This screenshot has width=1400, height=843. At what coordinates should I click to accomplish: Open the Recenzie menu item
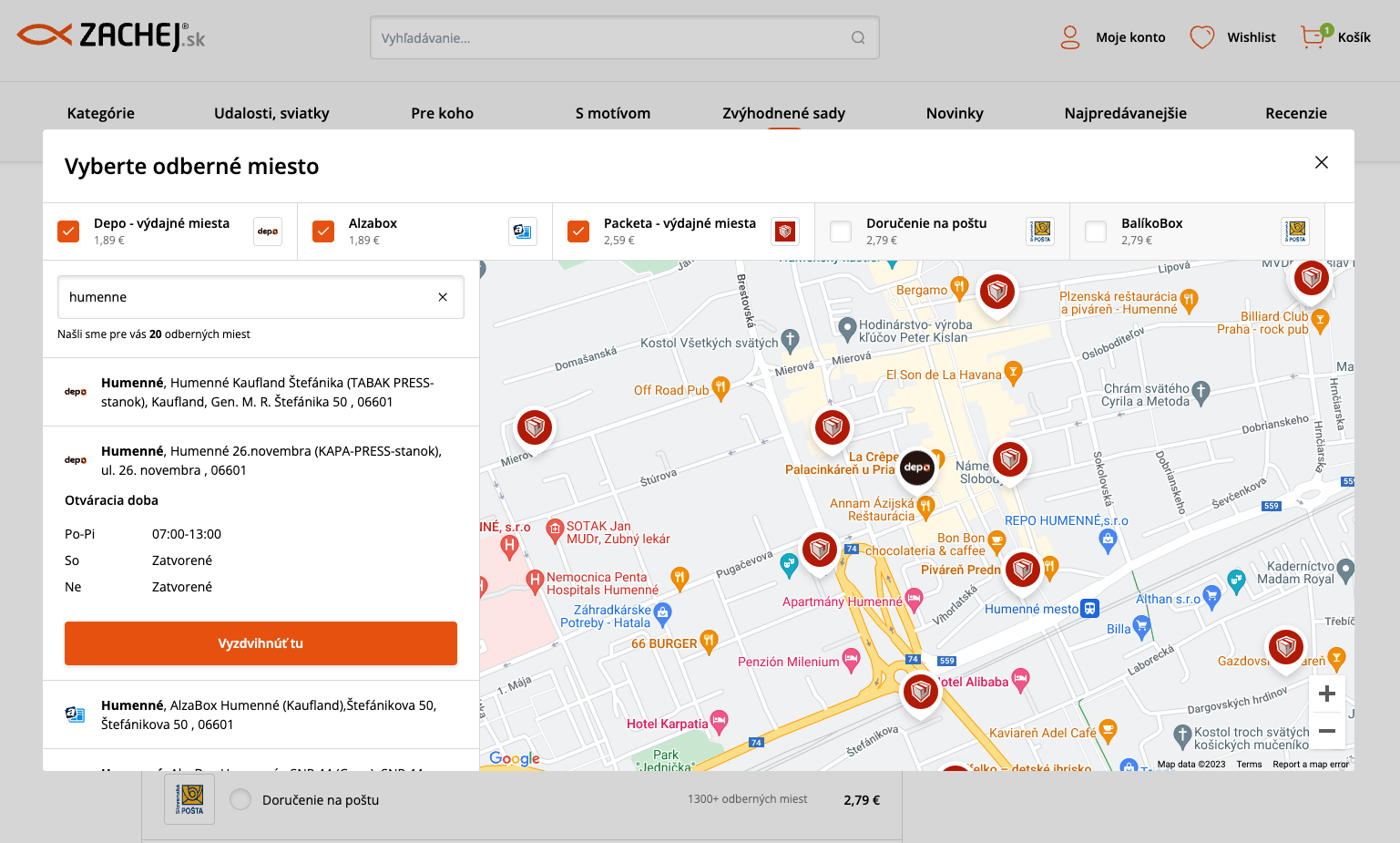click(x=1296, y=113)
